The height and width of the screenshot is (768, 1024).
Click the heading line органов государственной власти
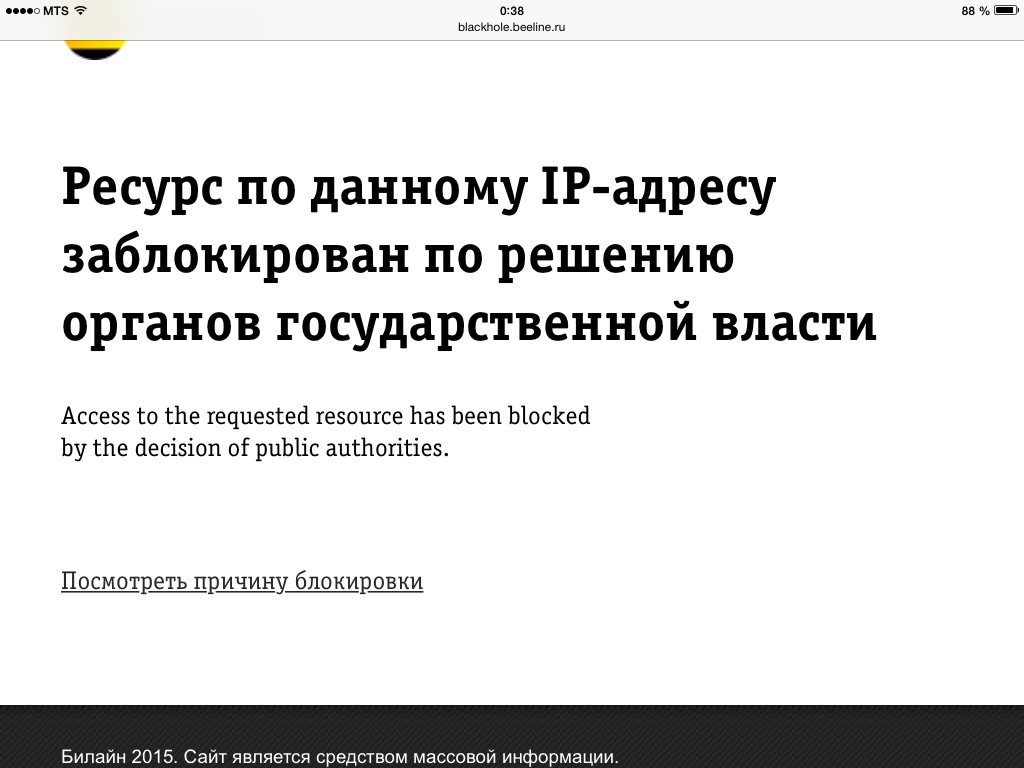click(x=468, y=324)
